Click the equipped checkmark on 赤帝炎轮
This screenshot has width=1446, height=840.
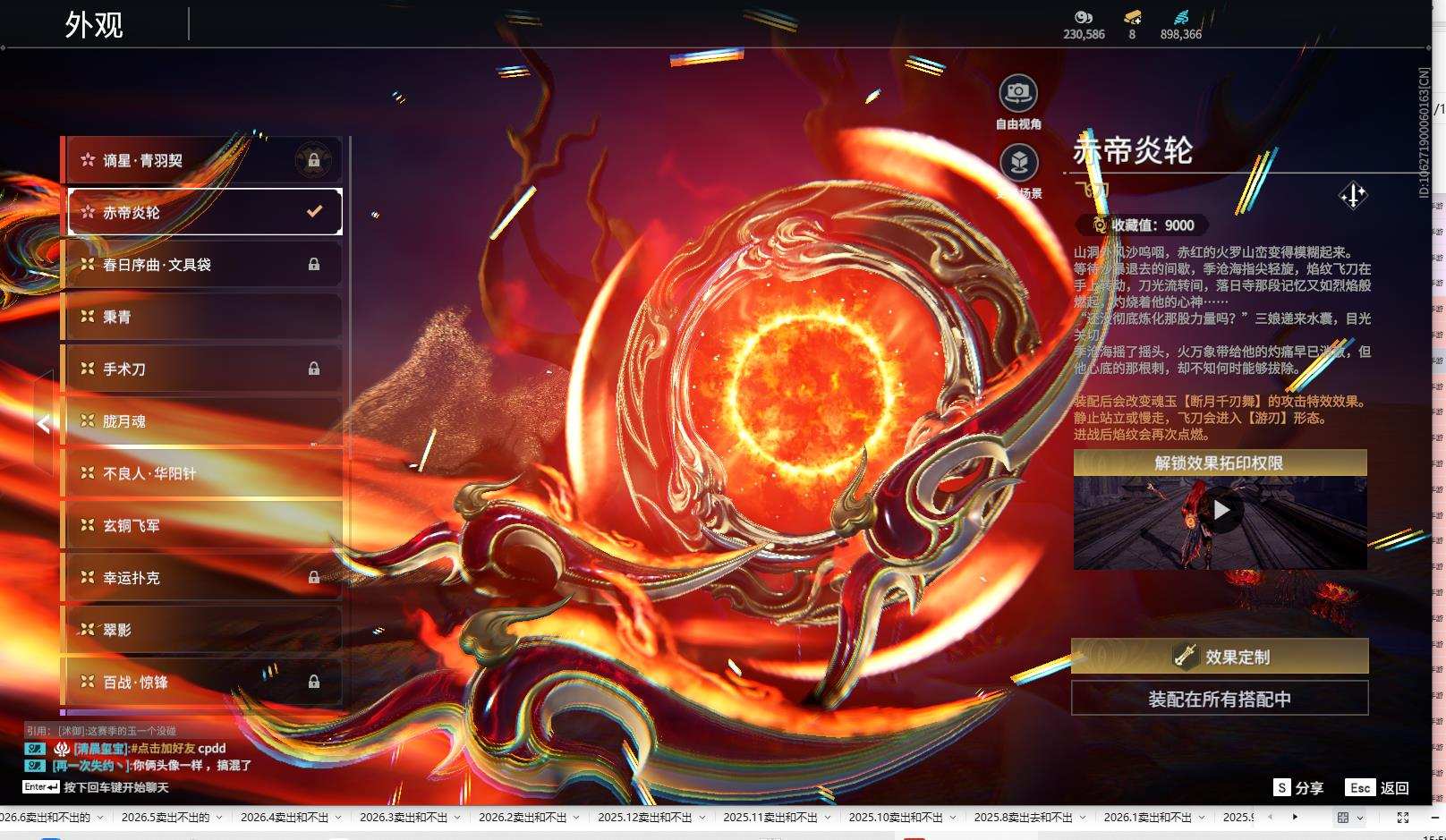(x=314, y=212)
